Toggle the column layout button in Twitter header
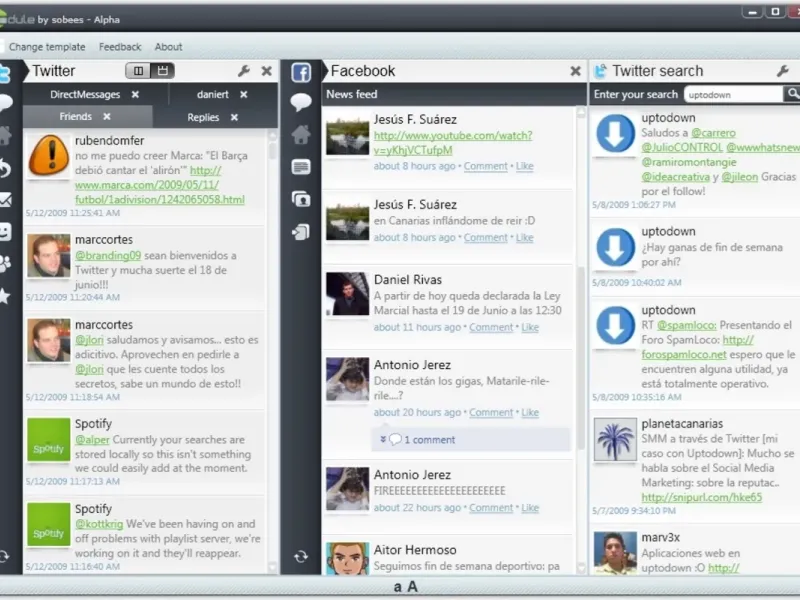 [x=138, y=71]
